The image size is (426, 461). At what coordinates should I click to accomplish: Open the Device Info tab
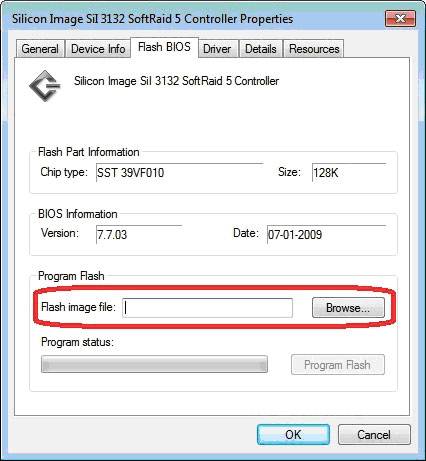[98, 49]
